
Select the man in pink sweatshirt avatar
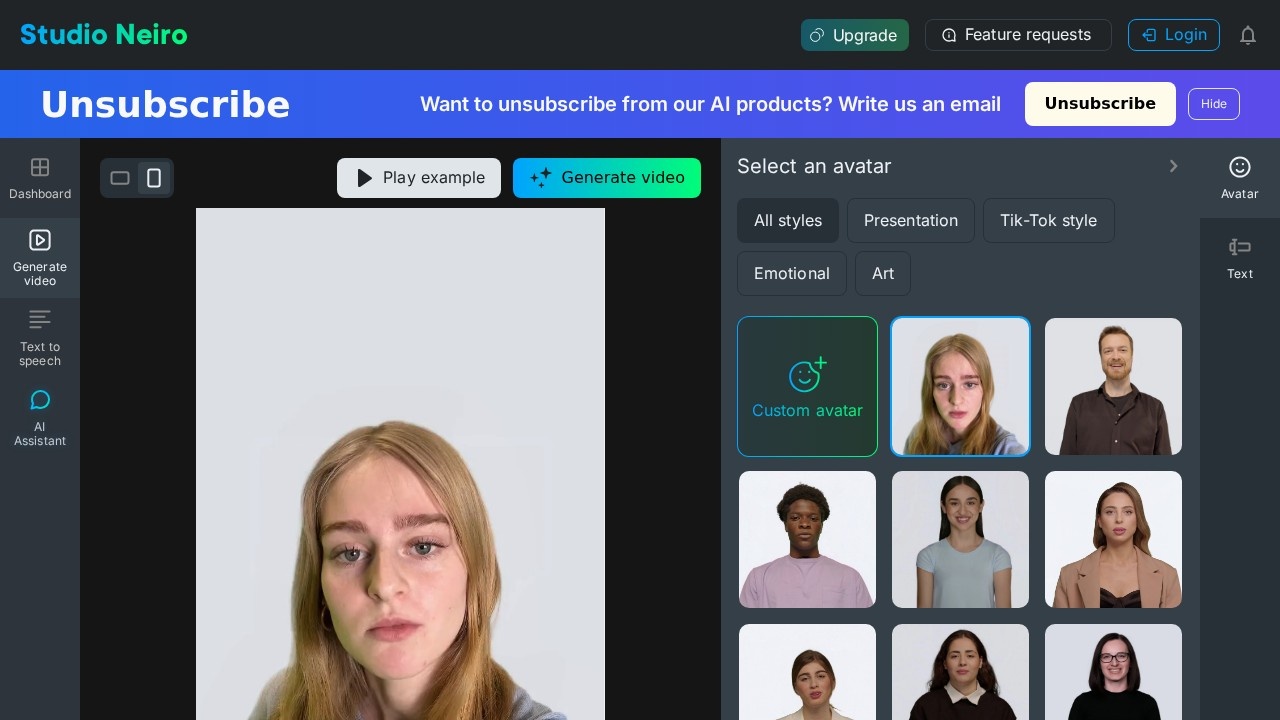807,539
